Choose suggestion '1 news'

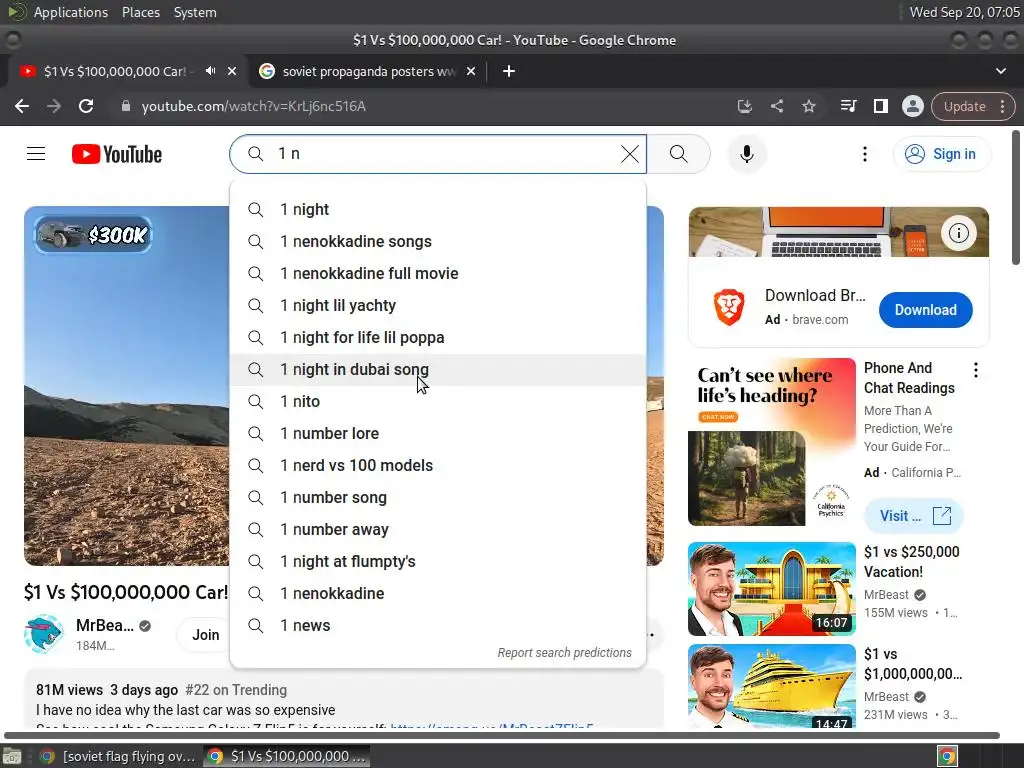click(x=438, y=626)
